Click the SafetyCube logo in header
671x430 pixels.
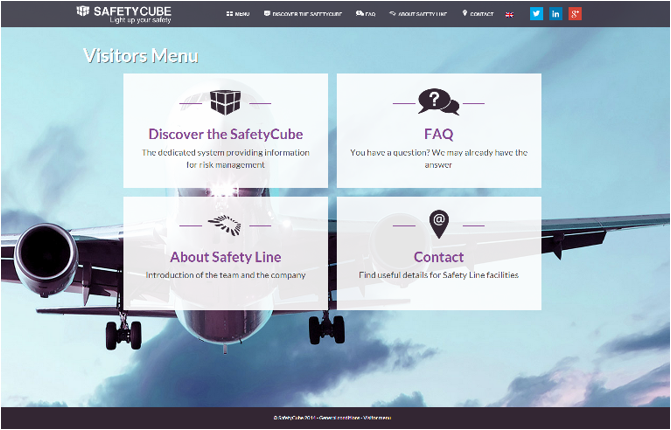123,14
